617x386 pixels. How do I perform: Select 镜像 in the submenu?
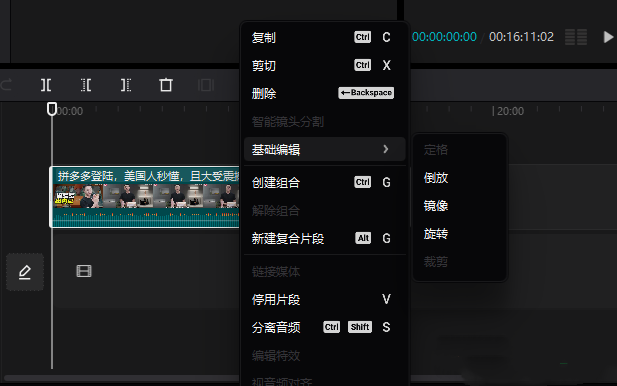coord(459,206)
